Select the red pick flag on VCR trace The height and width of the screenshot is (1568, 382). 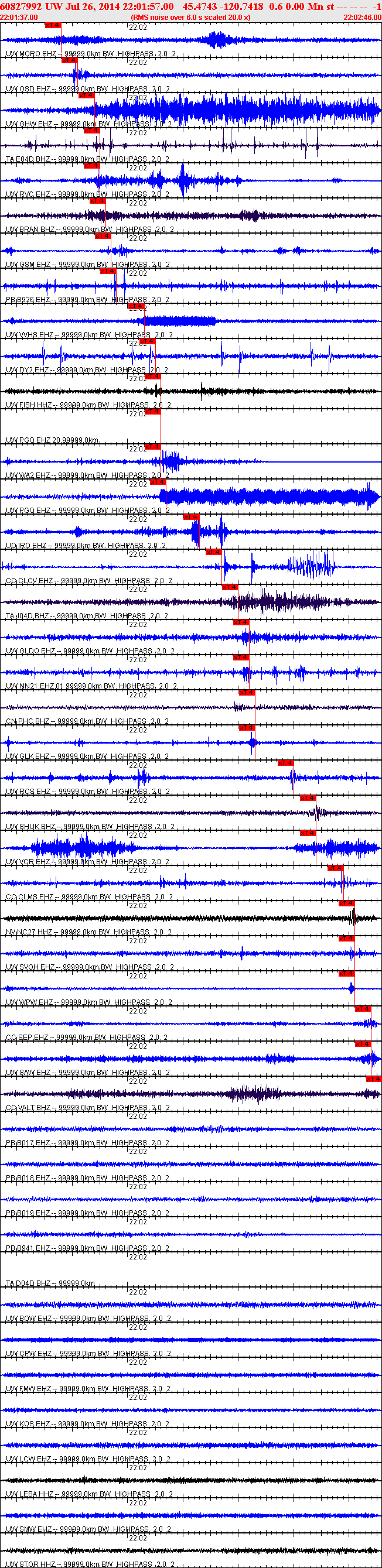tap(308, 833)
